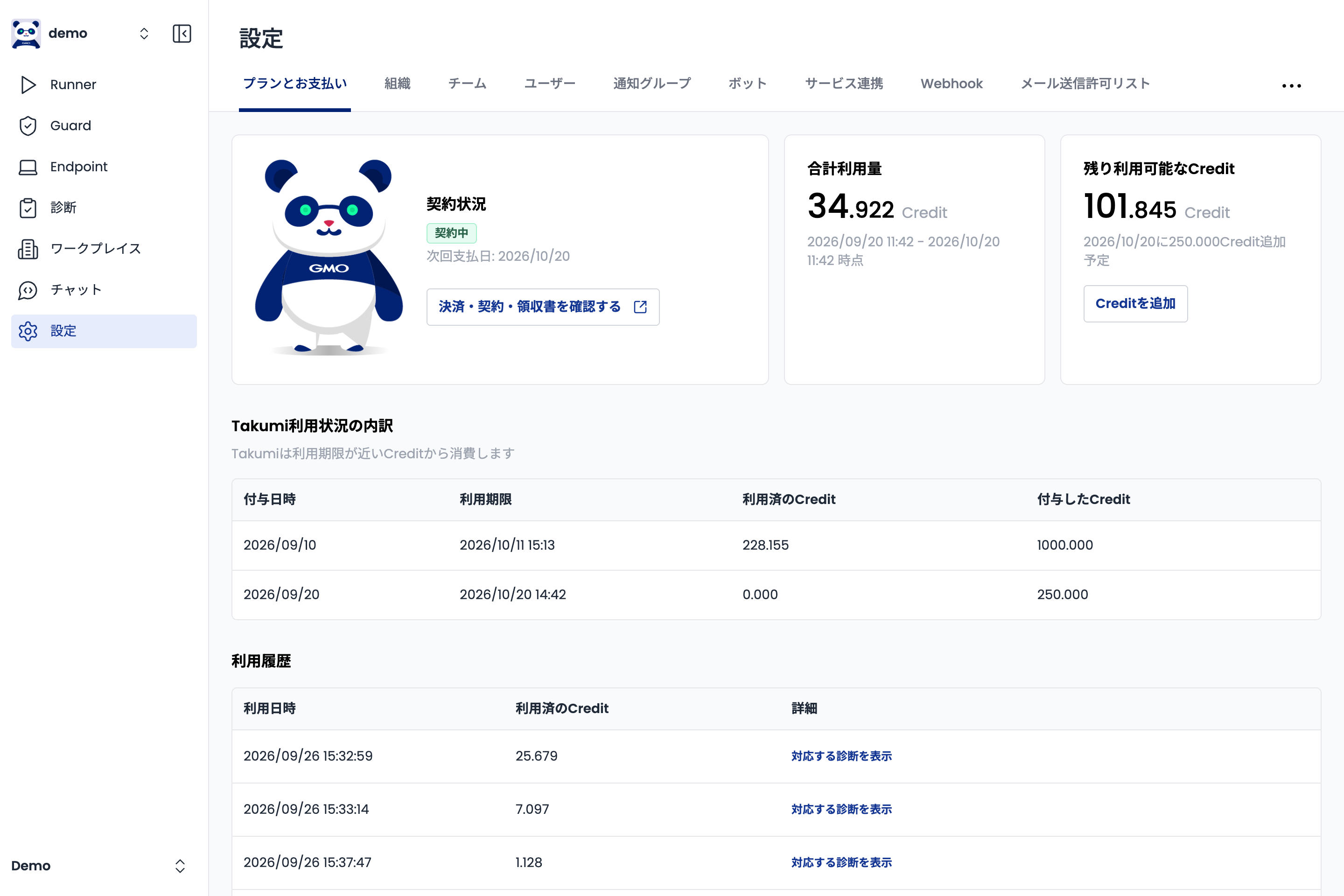Open ワークプレイス in the sidebar

coord(104,249)
